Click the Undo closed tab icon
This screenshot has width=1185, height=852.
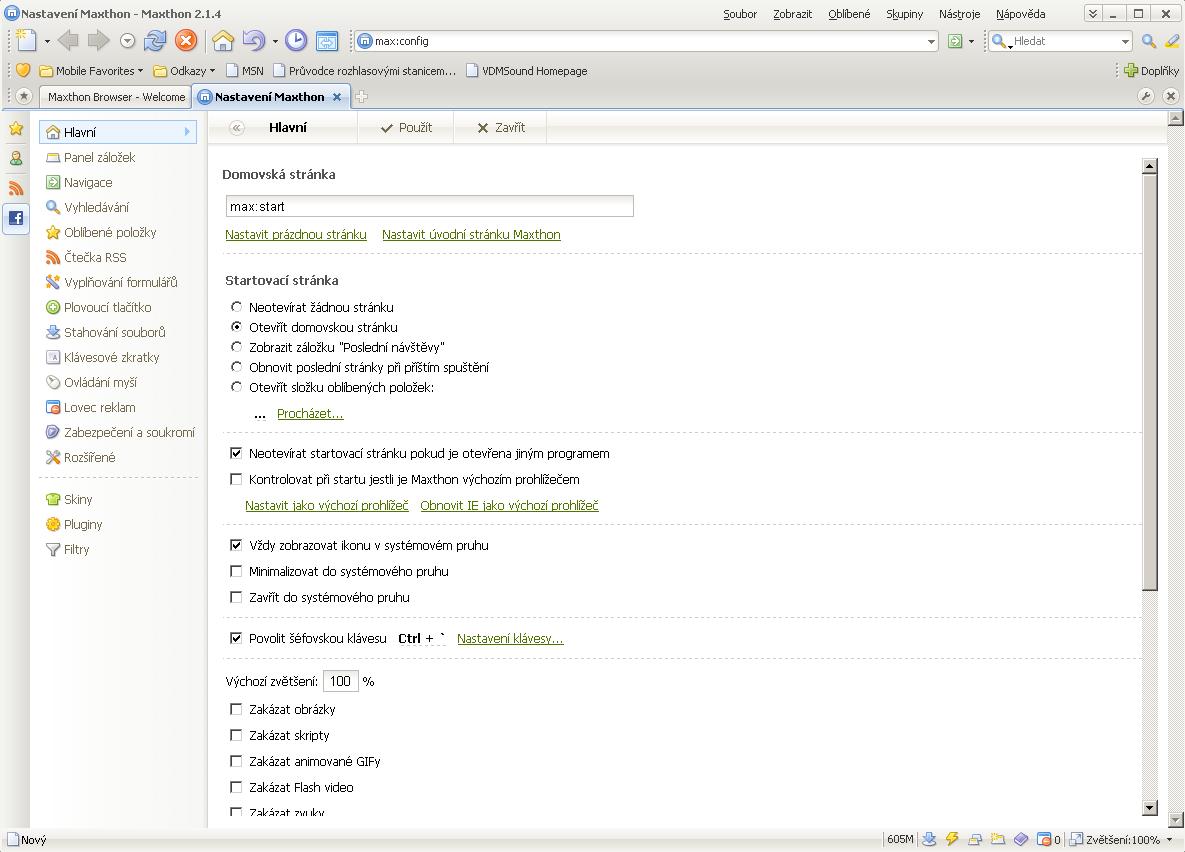(x=253, y=41)
